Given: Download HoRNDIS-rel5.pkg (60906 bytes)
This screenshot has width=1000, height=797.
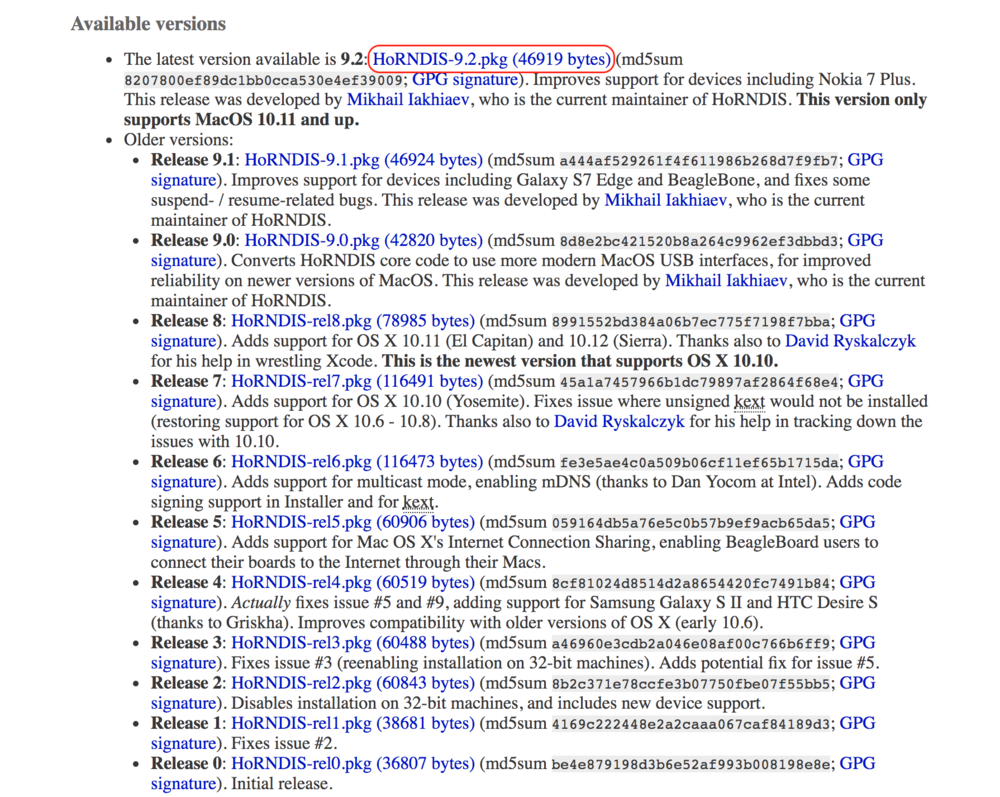Looking at the screenshot, I should click(x=353, y=522).
